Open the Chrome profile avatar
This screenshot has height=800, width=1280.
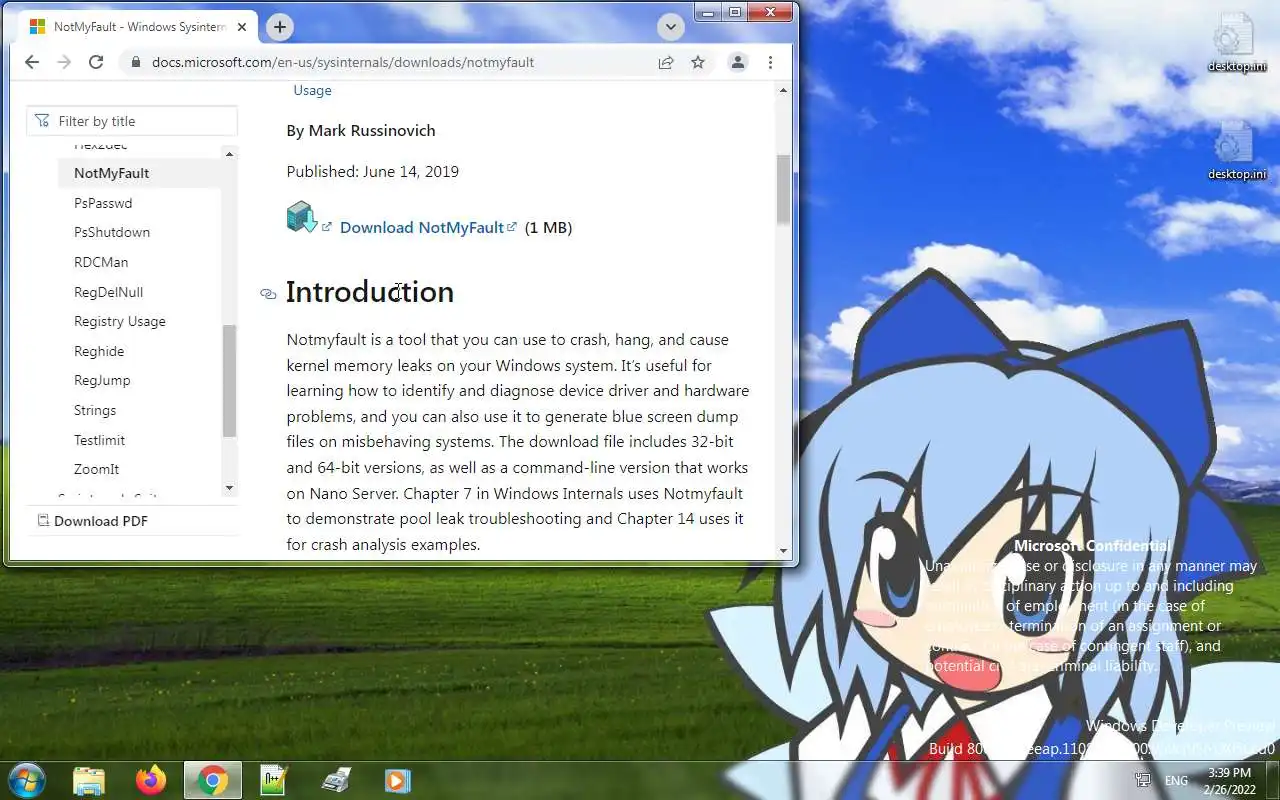pyautogui.click(x=738, y=62)
